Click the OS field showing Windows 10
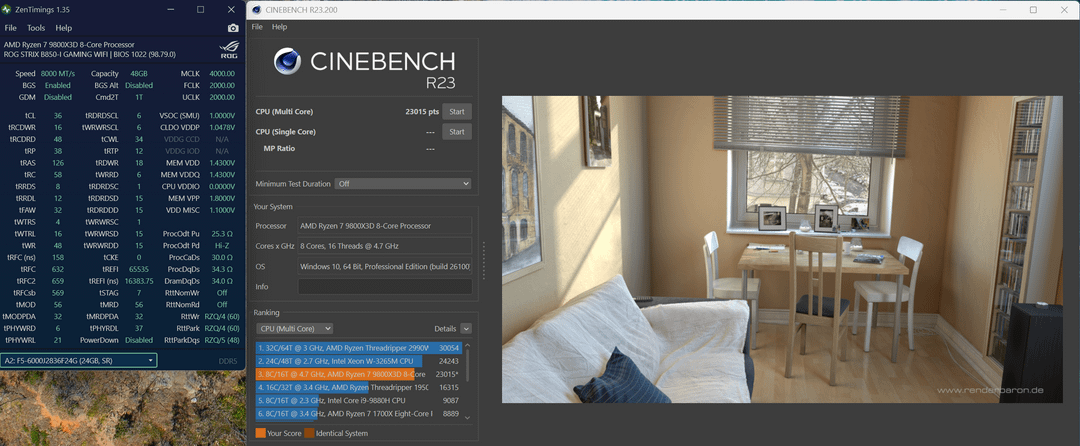The width and height of the screenshot is (1080, 446). pos(385,266)
